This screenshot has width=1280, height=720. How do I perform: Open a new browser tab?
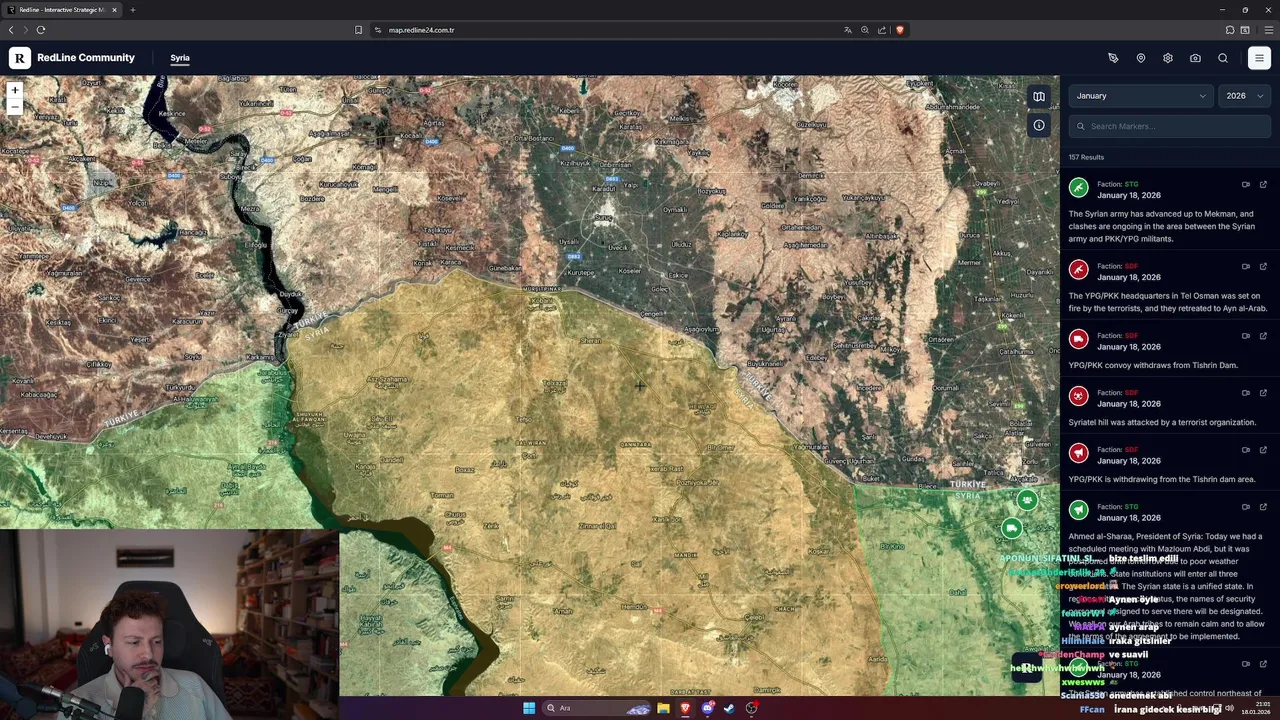pyautogui.click(x=132, y=10)
